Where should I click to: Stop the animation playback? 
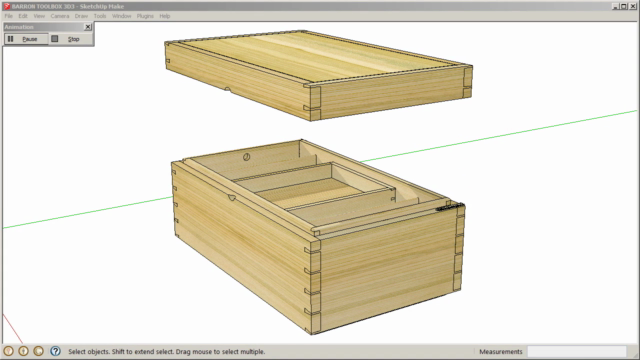[71, 39]
